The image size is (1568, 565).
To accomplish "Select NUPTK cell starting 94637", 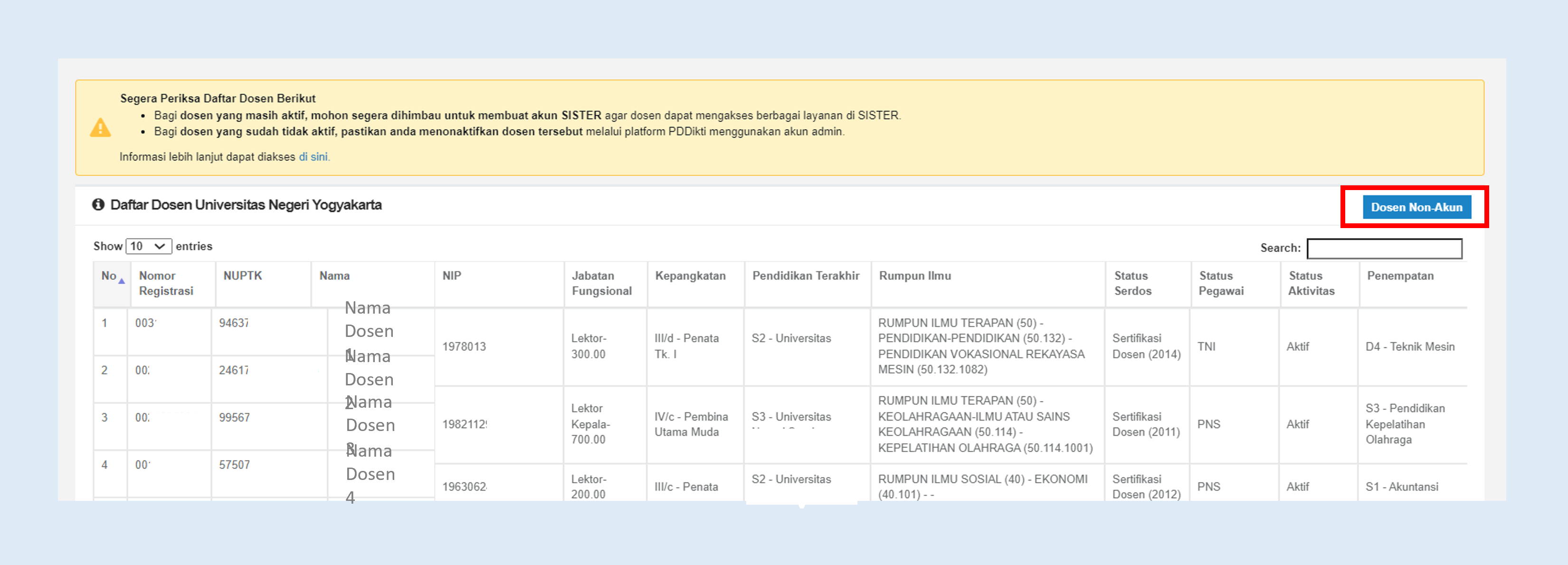I will click(x=269, y=332).
